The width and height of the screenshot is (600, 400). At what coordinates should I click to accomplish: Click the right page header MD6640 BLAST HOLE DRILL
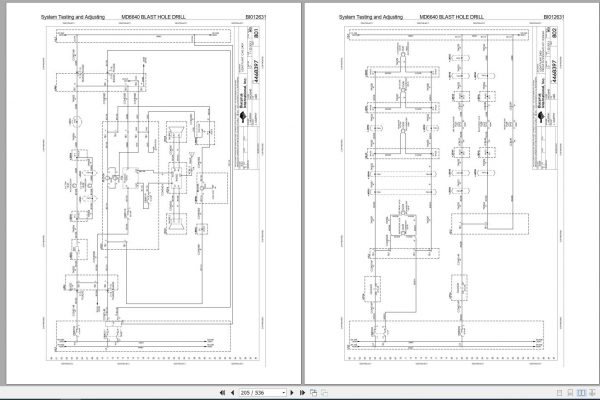point(452,17)
